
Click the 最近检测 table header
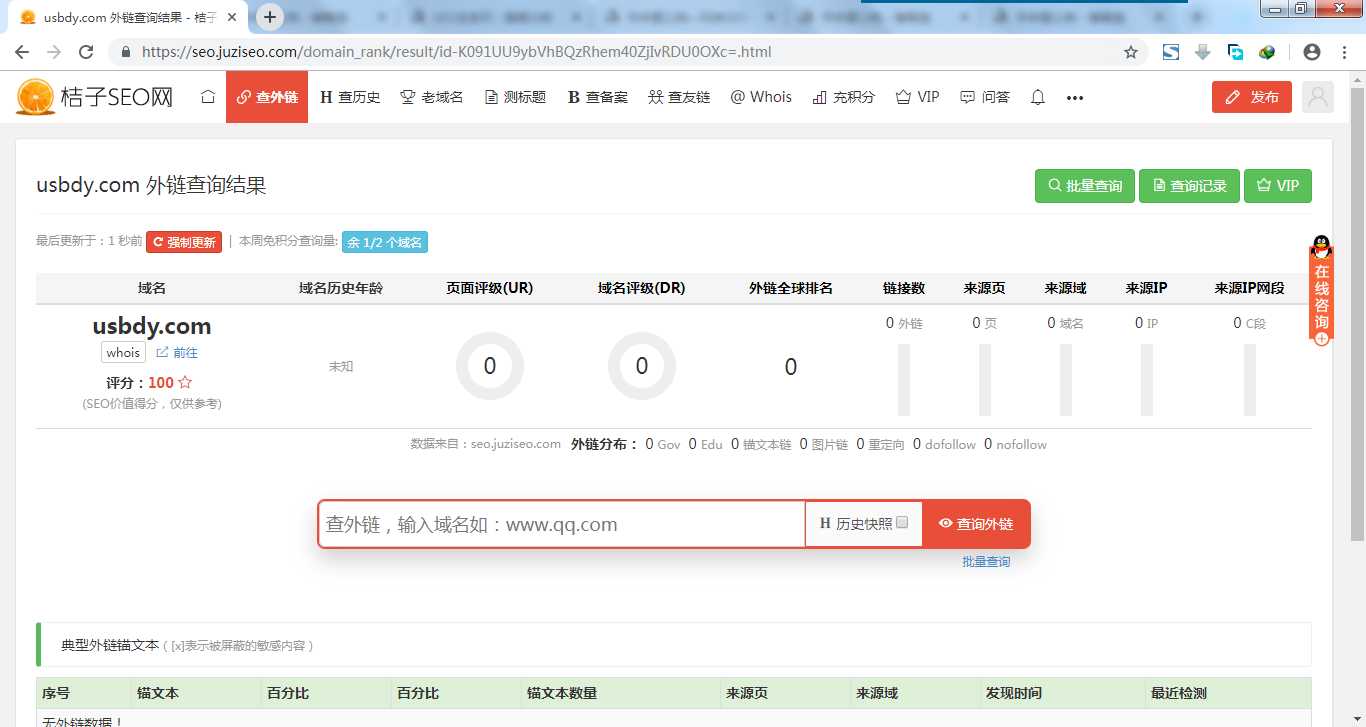[x=1179, y=693]
